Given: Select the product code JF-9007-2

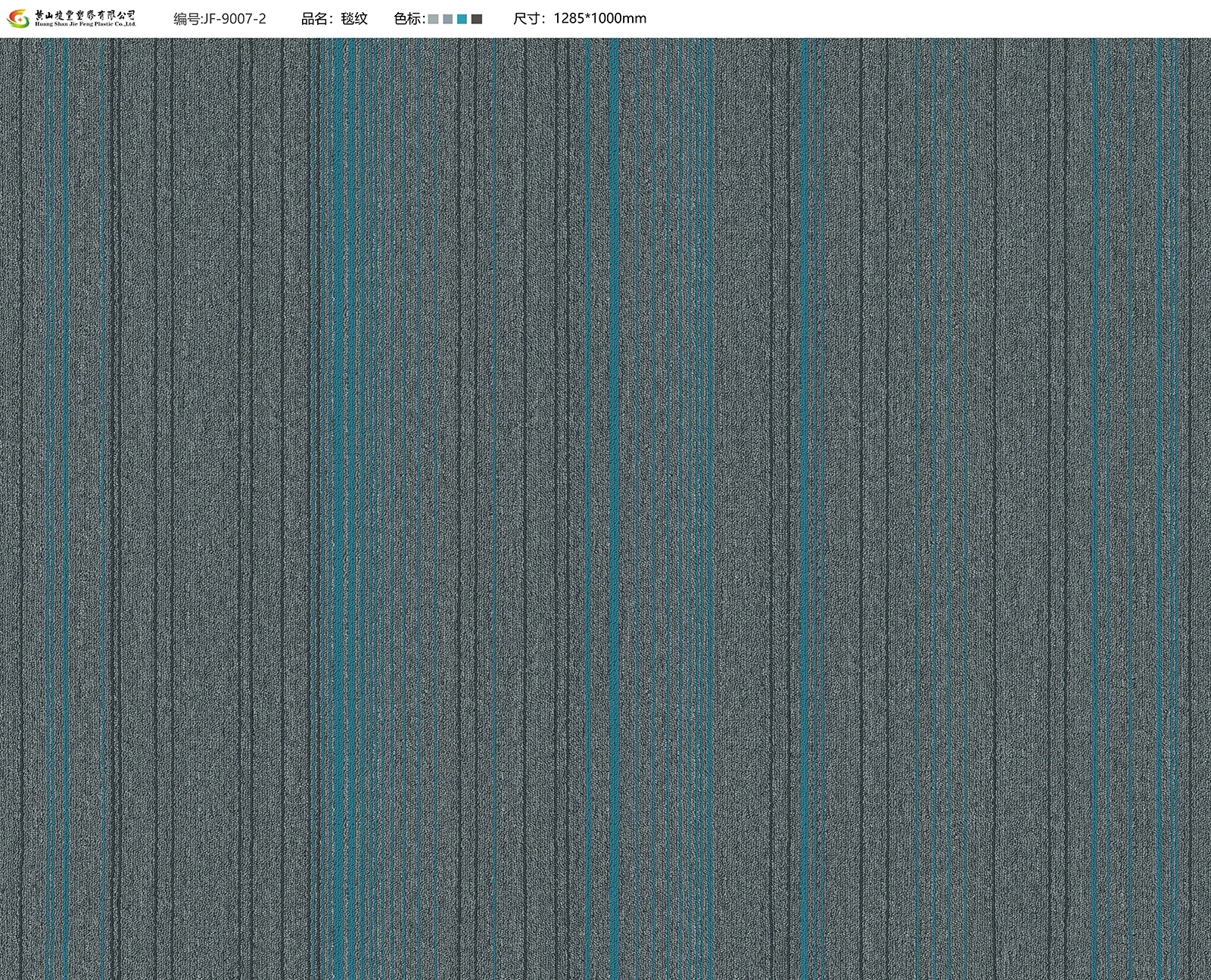Looking at the screenshot, I should [234, 19].
